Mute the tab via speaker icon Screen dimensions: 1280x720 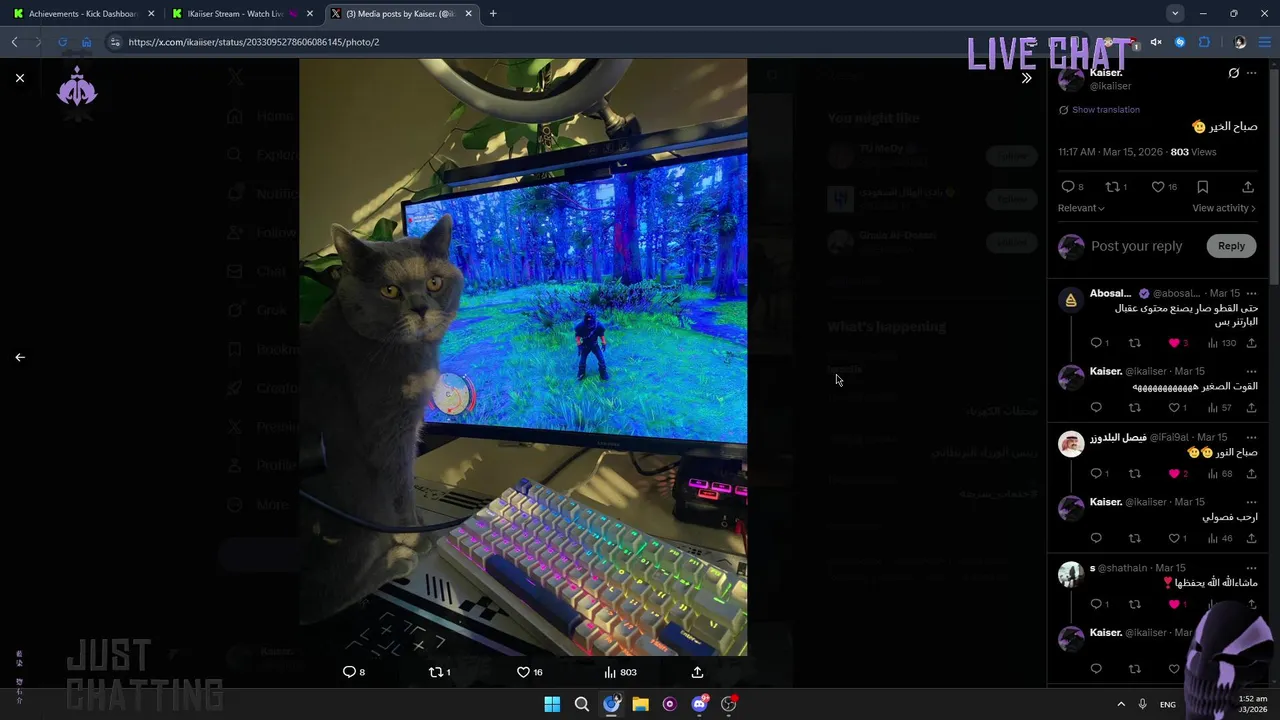(x=1156, y=42)
